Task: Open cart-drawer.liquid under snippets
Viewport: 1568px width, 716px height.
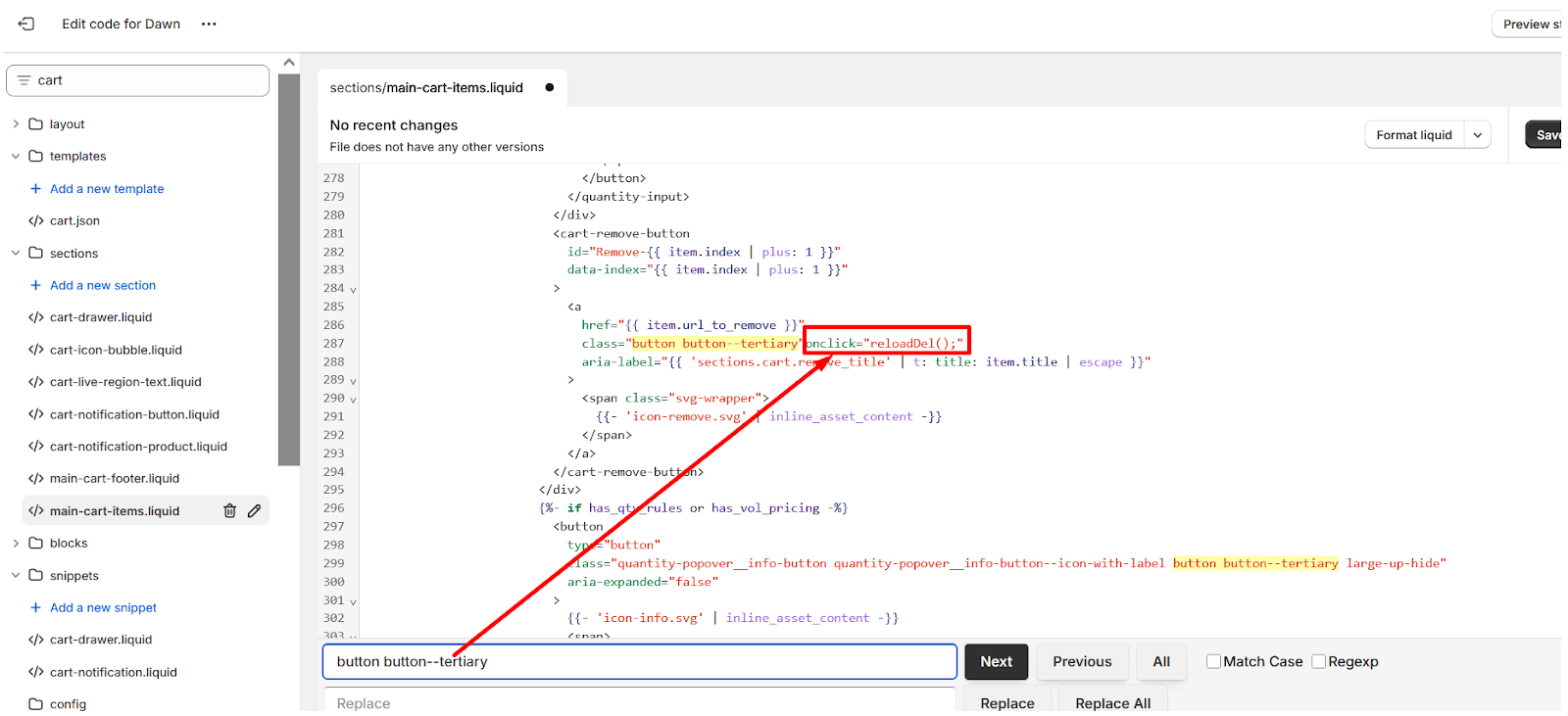Action: coord(101,640)
